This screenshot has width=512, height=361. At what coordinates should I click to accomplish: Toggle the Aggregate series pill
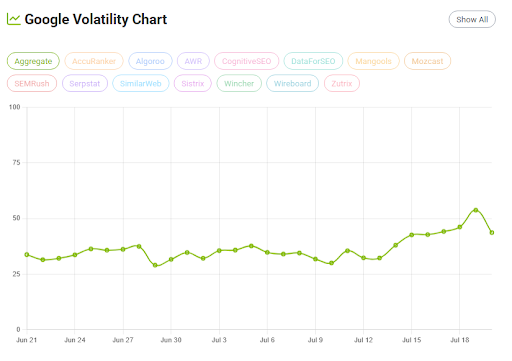click(33, 61)
